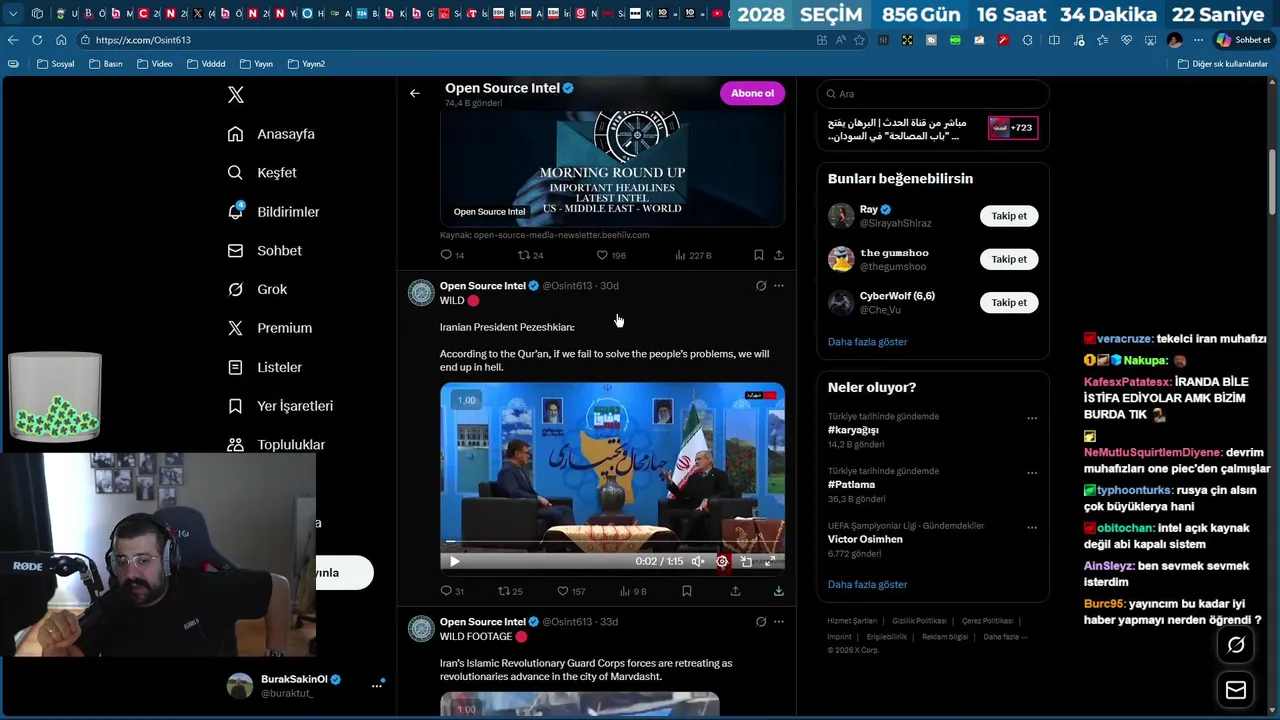Open floating messages envelope button
Screen dimensions: 1280x720
(1236, 690)
